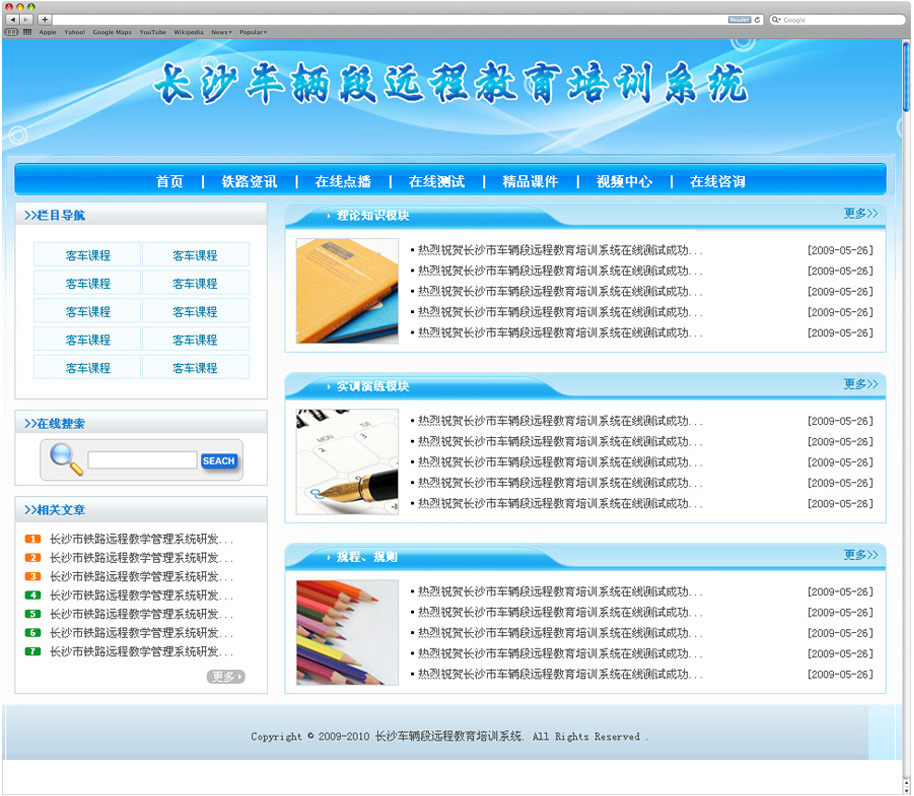Click the Reload icon in address bar
This screenshot has width=914, height=796.
[757, 20]
